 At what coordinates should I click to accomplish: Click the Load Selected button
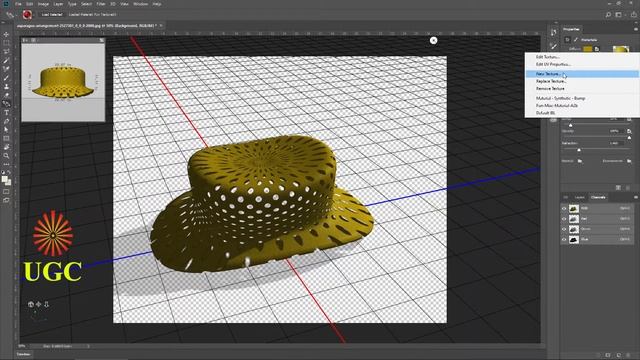52,15
